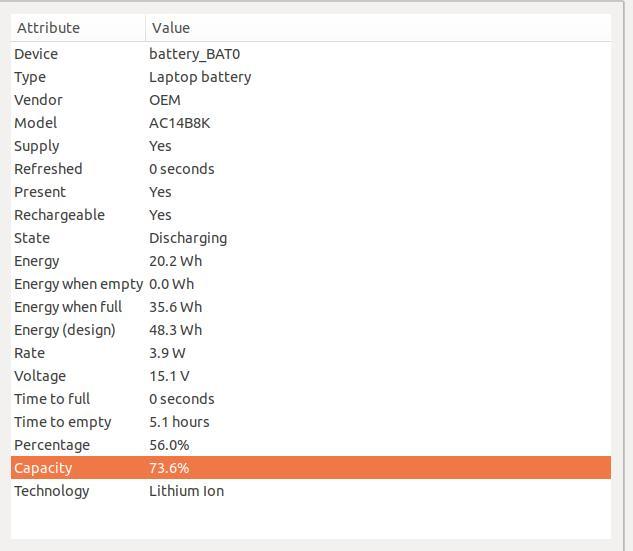Image resolution: width=633 pixels, height=551 pixels.
Task: Click the Attribute column header
Action: [x=78, y=28]
